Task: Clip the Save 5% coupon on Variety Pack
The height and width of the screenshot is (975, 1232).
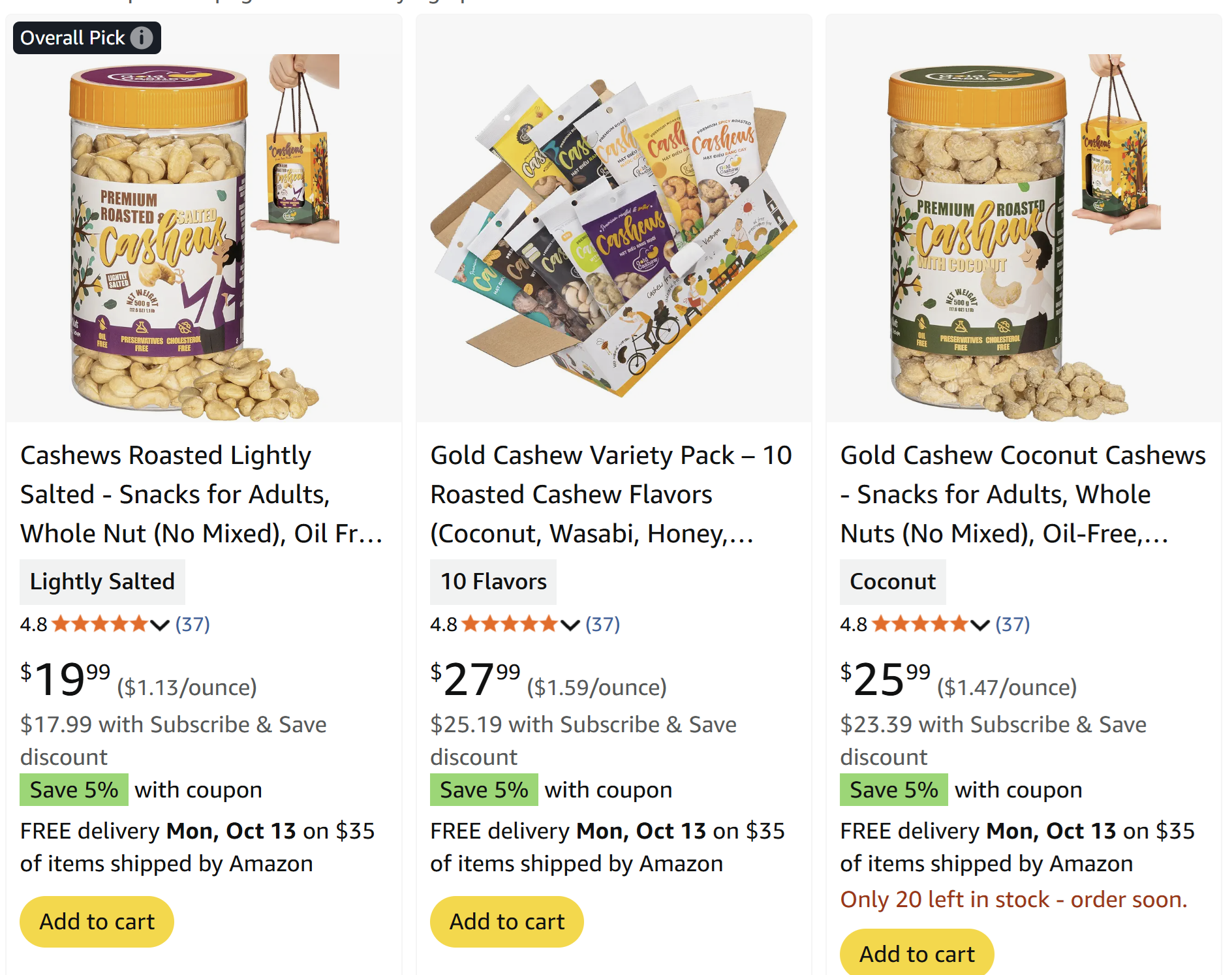Action: click(x=484, y=790)
